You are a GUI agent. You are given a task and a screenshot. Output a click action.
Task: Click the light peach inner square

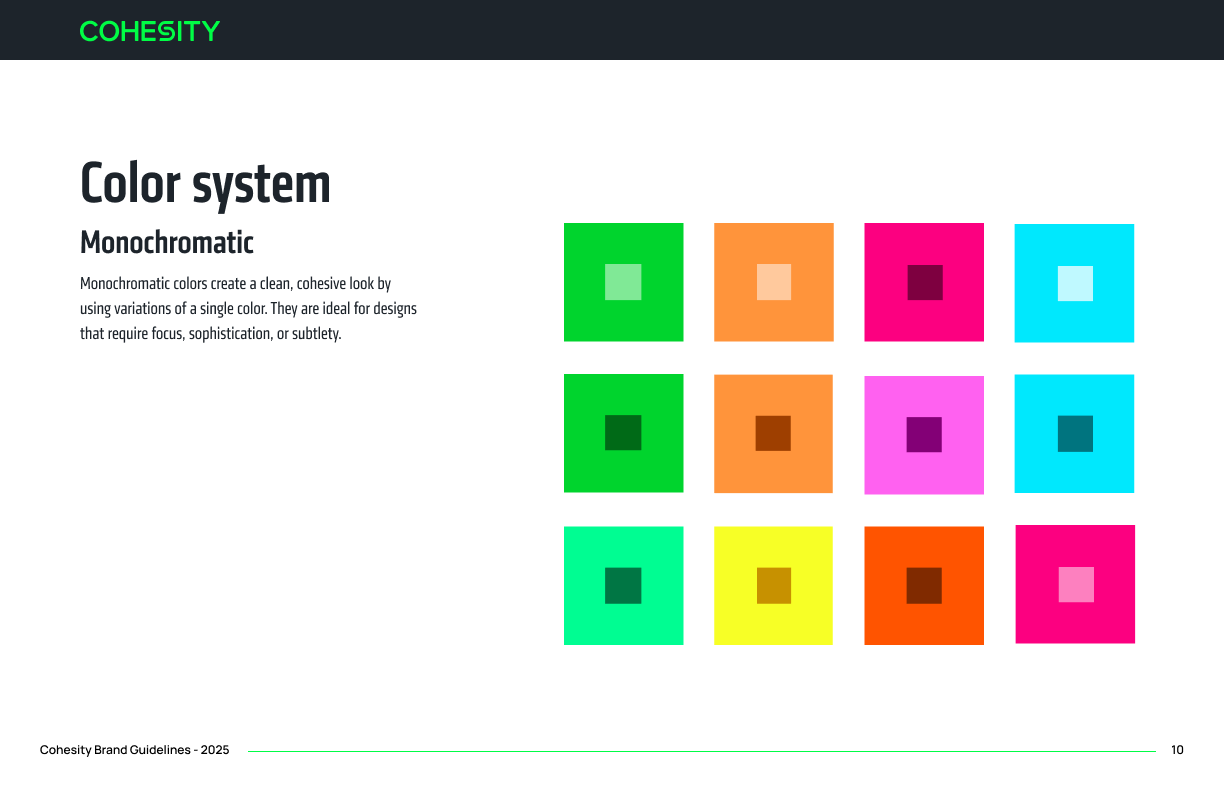tap(773, 282)
